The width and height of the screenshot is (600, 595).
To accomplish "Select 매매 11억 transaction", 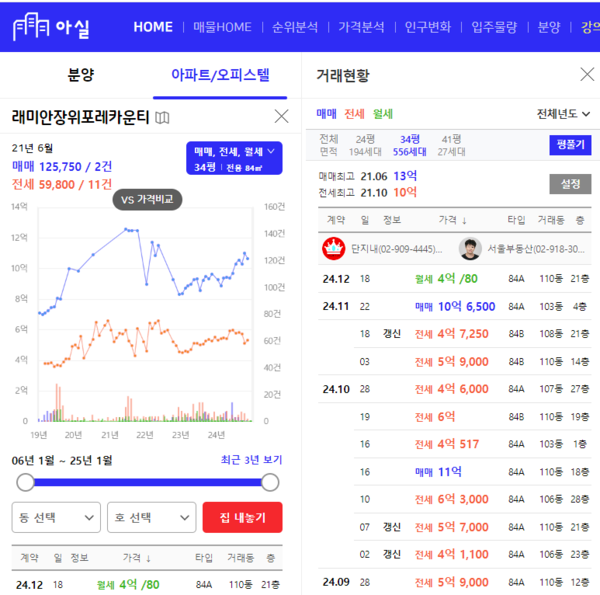I will point(472,471).
